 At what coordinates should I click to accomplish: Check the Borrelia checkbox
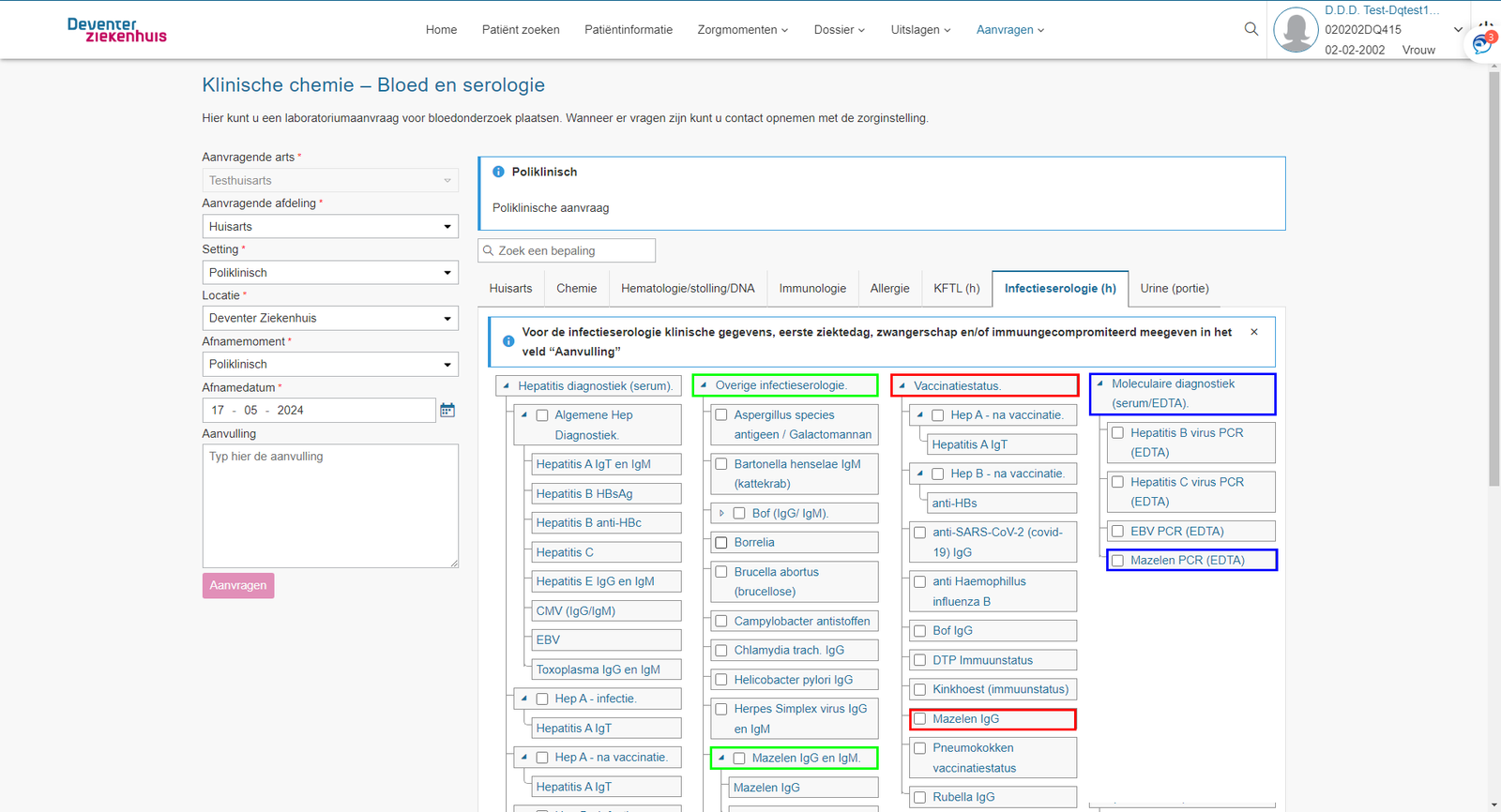[721, 543]
